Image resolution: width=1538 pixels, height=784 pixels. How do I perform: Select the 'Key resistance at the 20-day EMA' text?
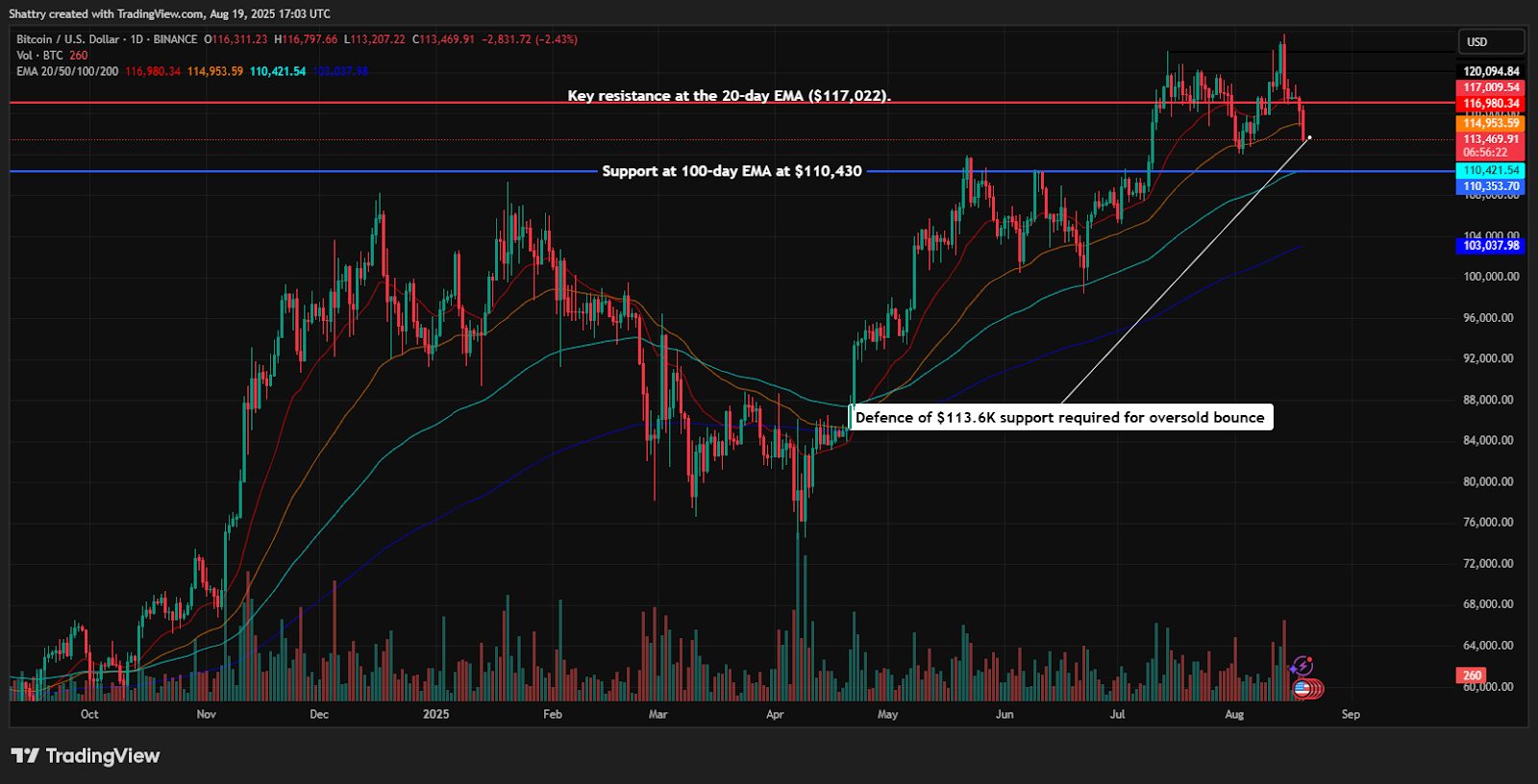click(729, 96)
